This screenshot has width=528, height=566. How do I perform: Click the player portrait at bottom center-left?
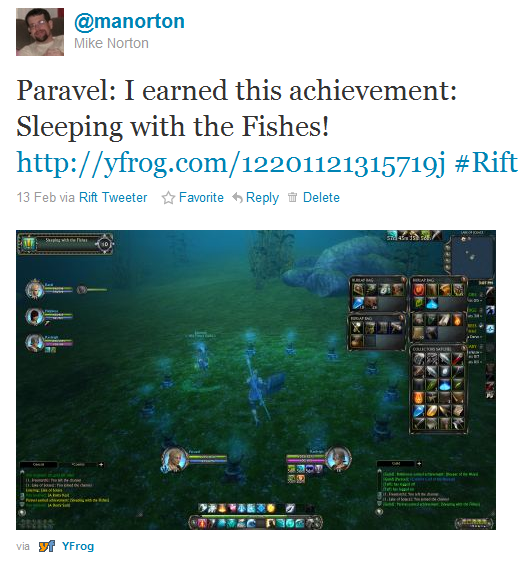pyautogui.click(x=175, y=460)
